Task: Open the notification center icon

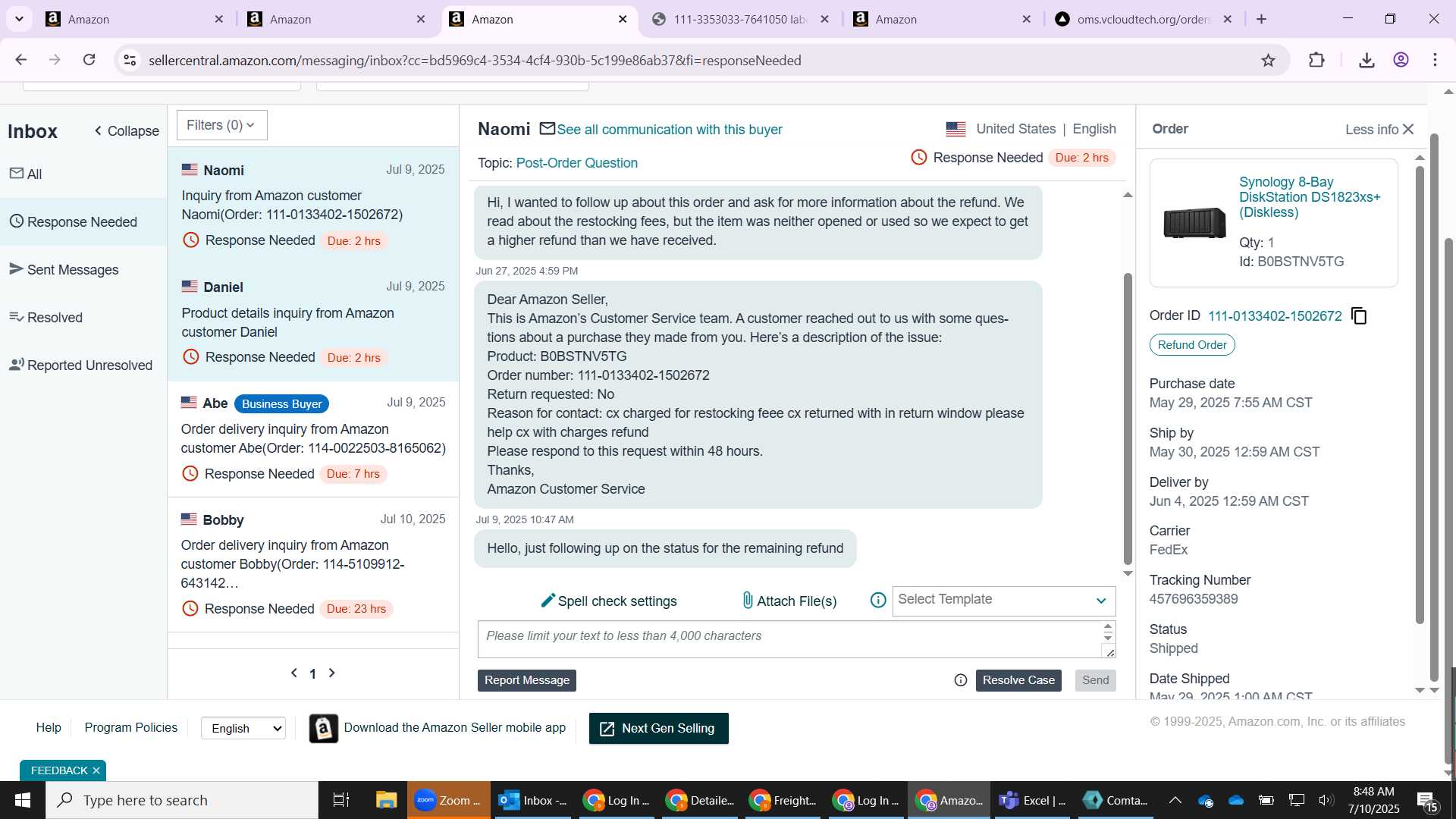Action: coord(1426,800)
